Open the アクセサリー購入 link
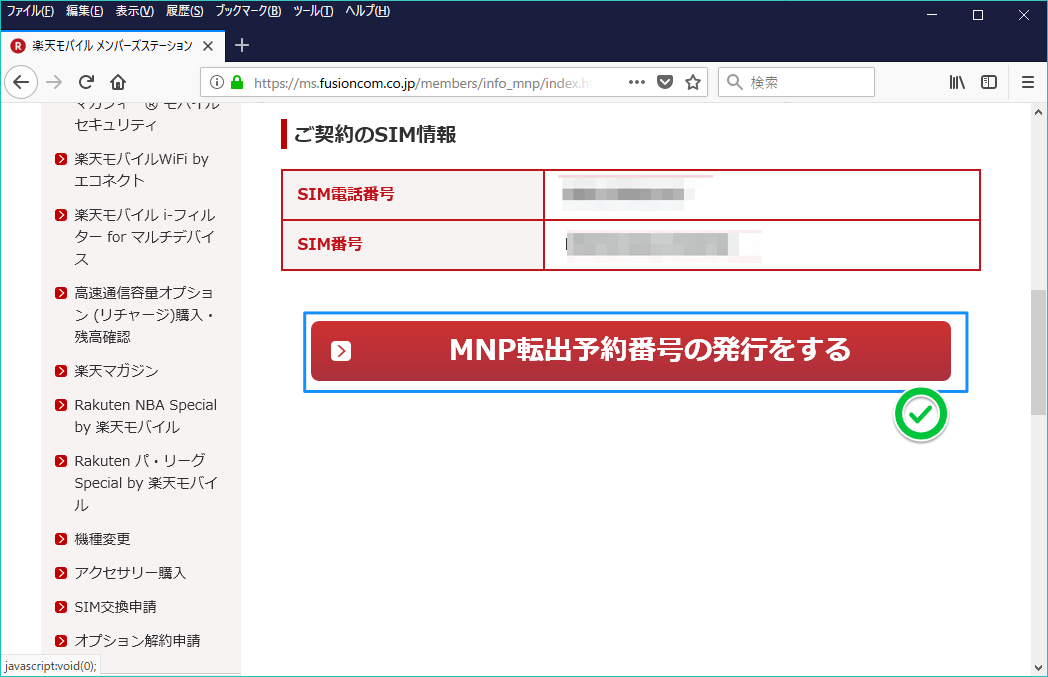 pos(130,573)
